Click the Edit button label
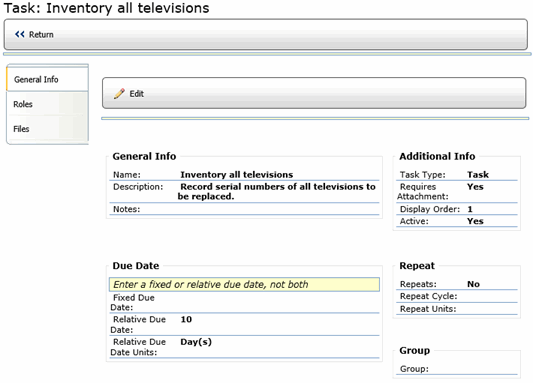533x383 pixels. 137,94
